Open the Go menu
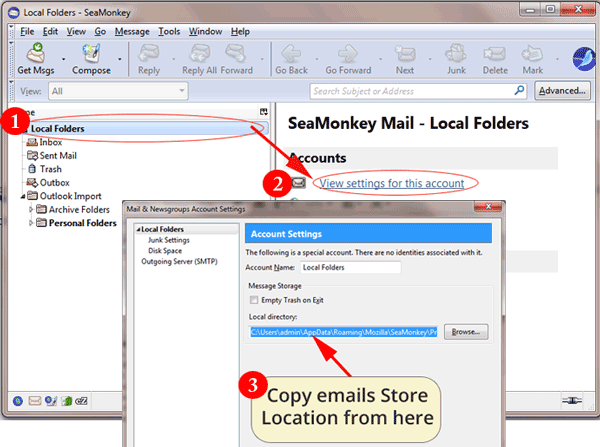600x447 pixels. (x=100, y=31)
